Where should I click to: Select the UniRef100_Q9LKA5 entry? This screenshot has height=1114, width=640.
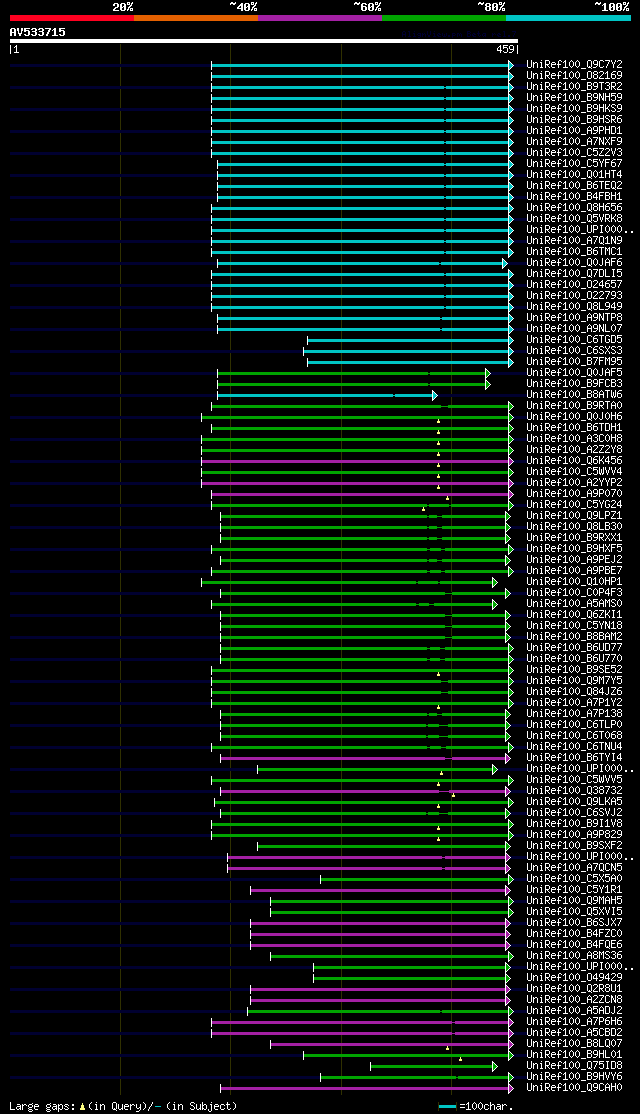point(575,802)
